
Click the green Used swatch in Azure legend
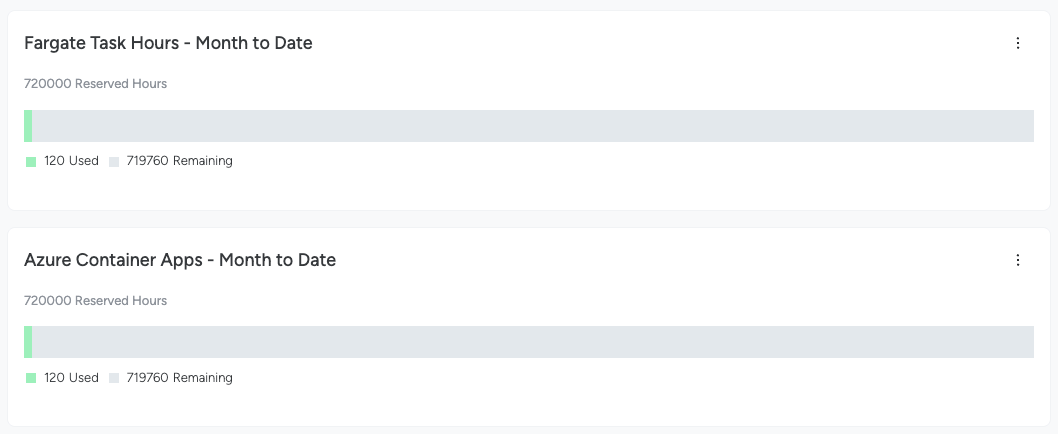coord(30,378)
